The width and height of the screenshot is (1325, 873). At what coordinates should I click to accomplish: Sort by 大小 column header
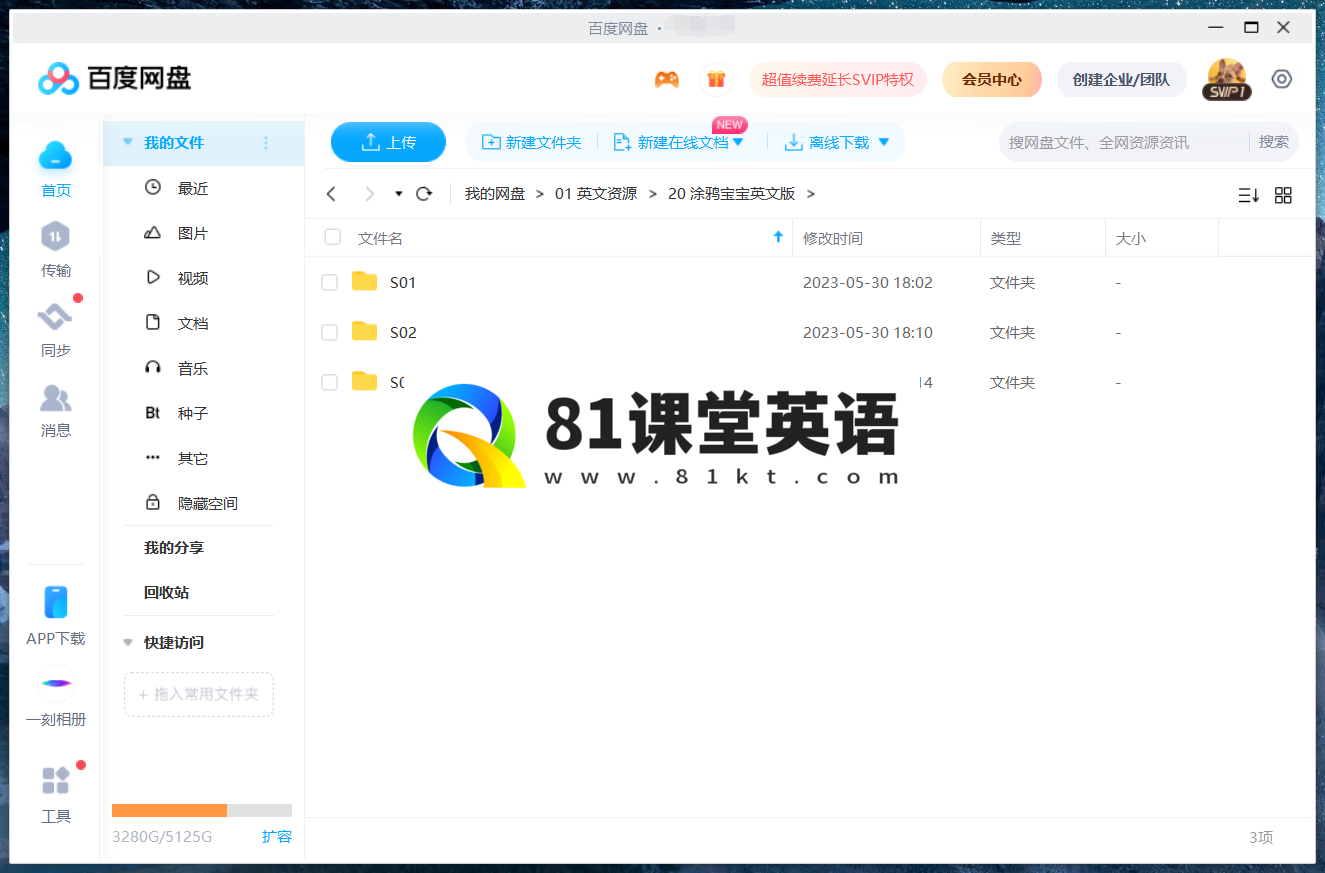point(1131,238)
